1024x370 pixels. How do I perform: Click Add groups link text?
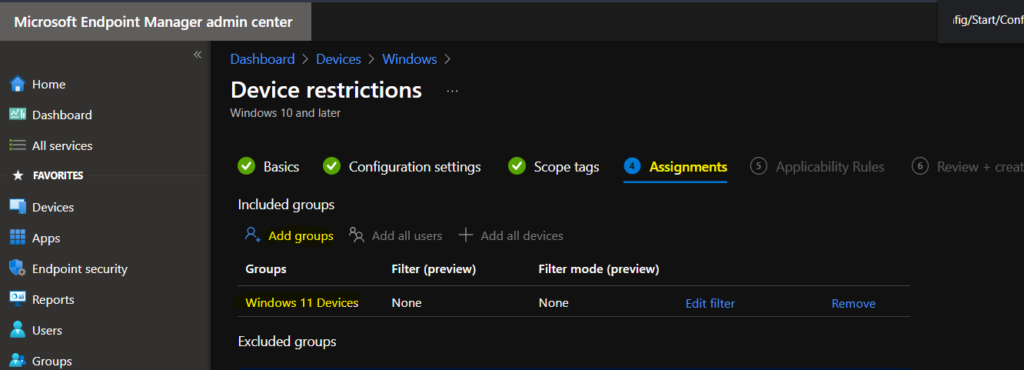[x=301, y=236]
